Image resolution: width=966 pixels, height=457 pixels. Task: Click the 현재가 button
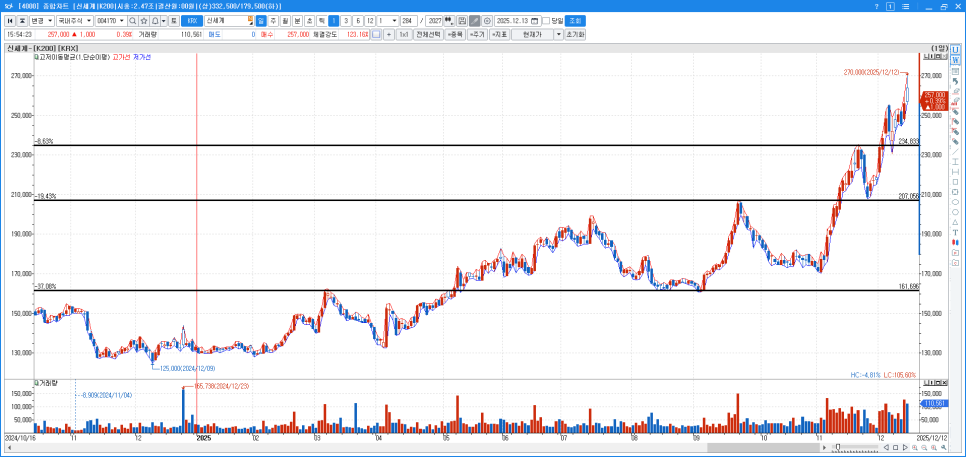tap(533, 34)
